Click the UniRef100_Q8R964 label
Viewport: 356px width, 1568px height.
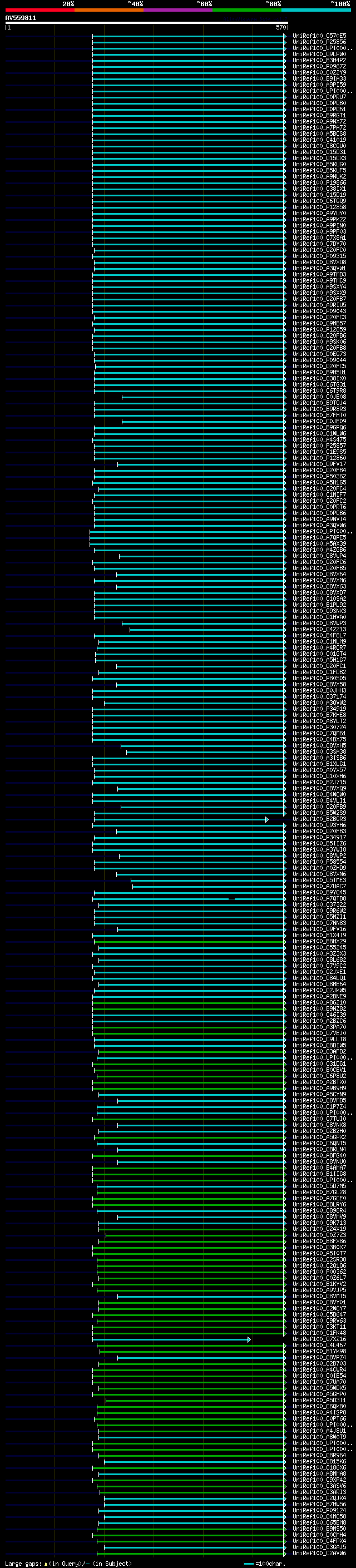tap(319, 1456)
